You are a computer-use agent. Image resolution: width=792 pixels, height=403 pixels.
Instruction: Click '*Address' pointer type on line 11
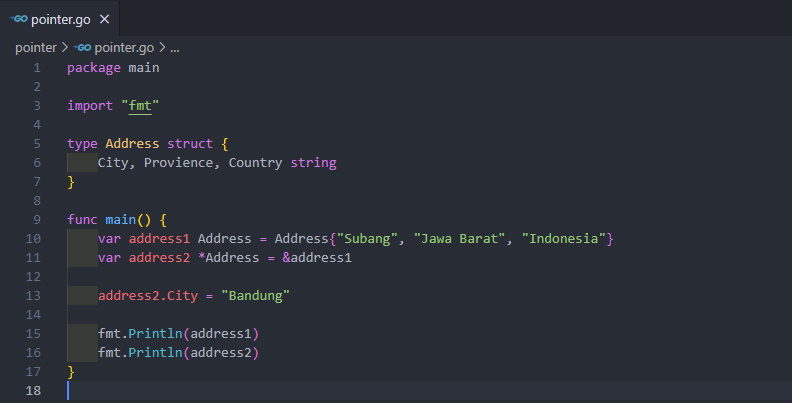pos(228,258)
